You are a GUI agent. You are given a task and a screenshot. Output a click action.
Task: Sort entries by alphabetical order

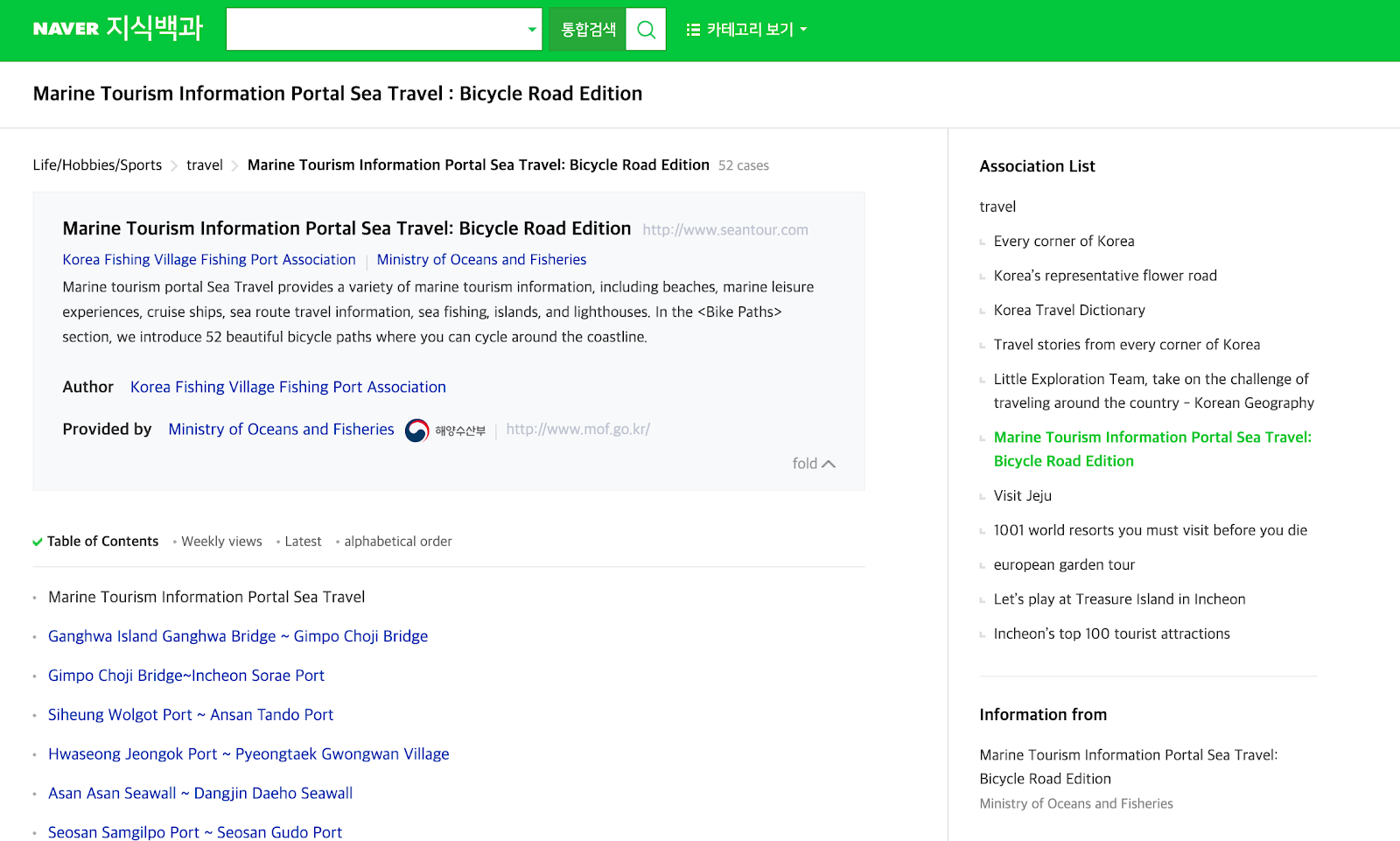[397, 542]
